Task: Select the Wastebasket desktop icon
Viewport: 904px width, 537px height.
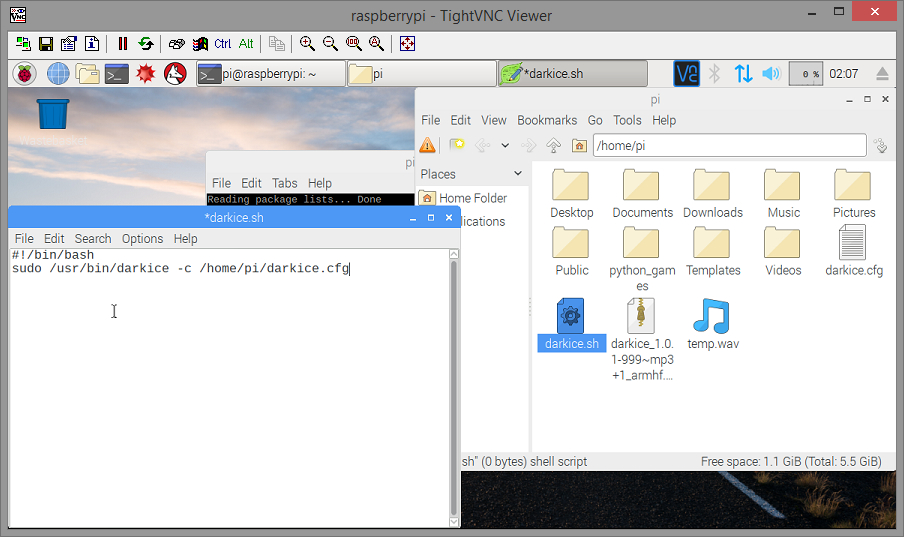Action: tap(53, 122)
